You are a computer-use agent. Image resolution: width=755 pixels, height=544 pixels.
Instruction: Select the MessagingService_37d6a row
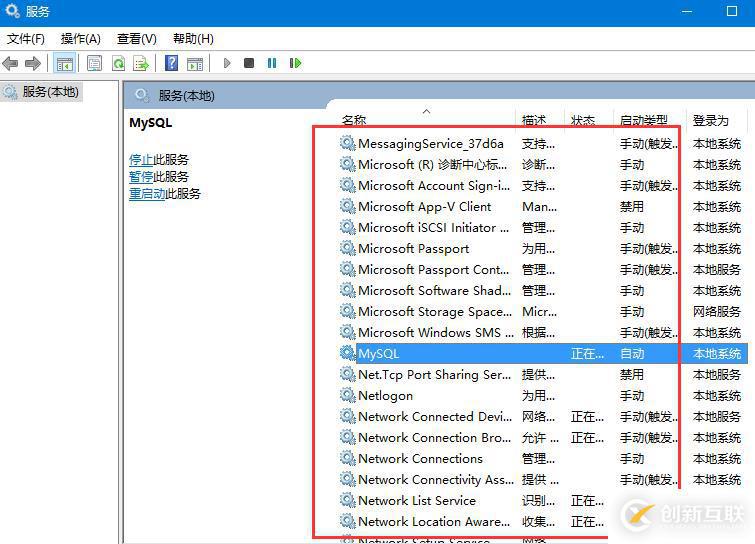coord(543,143)
